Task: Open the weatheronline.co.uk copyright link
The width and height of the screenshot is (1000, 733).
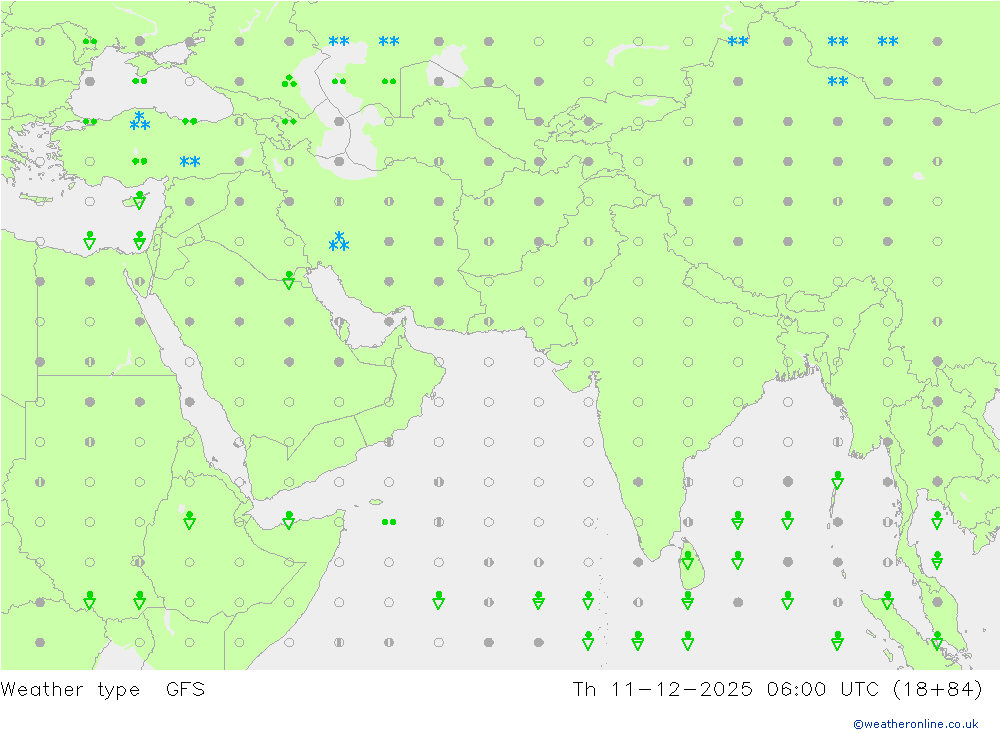Action: (x=915, y=724)
